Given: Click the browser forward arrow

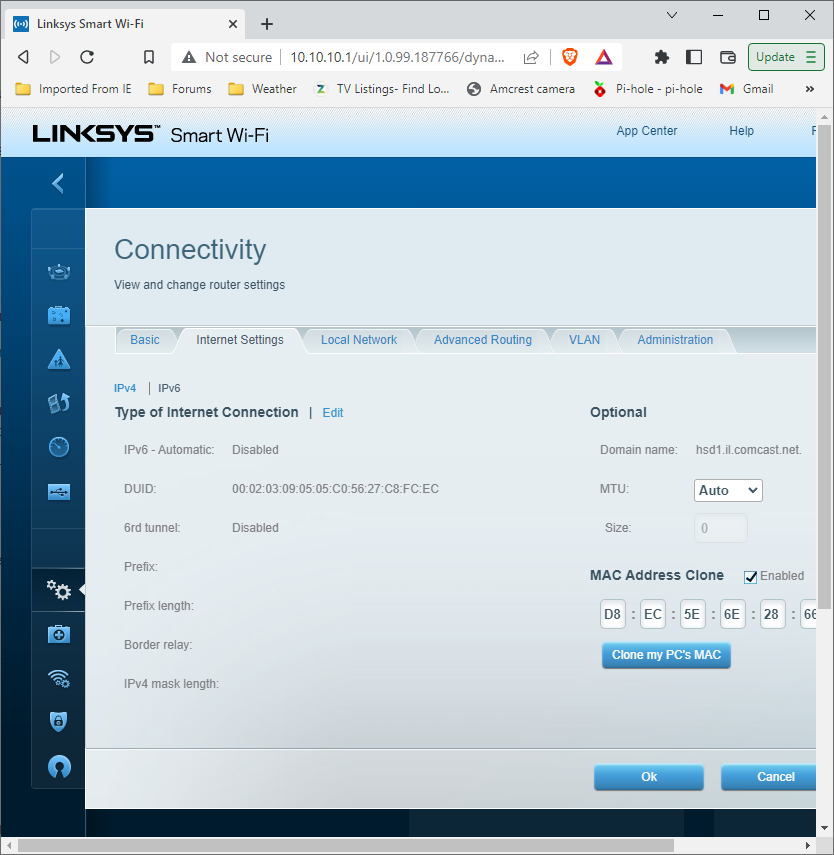Looking at the screenshot, I should (55, 57).
